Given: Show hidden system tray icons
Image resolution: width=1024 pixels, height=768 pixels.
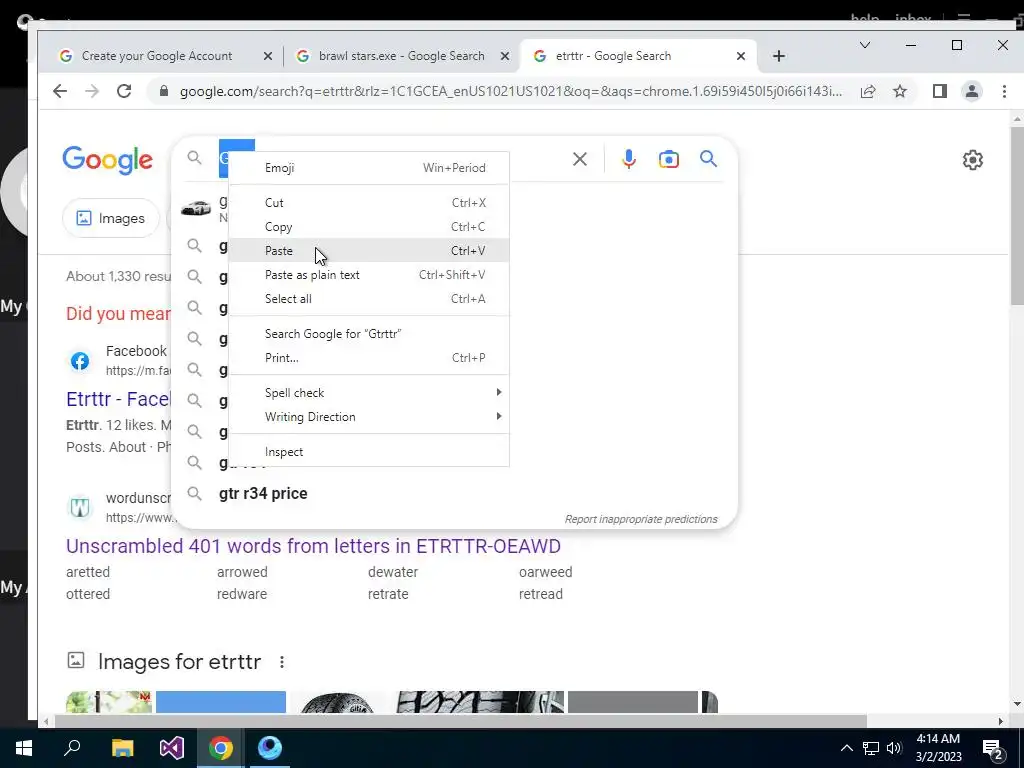Looking at the screenshot, I should 846,748.
